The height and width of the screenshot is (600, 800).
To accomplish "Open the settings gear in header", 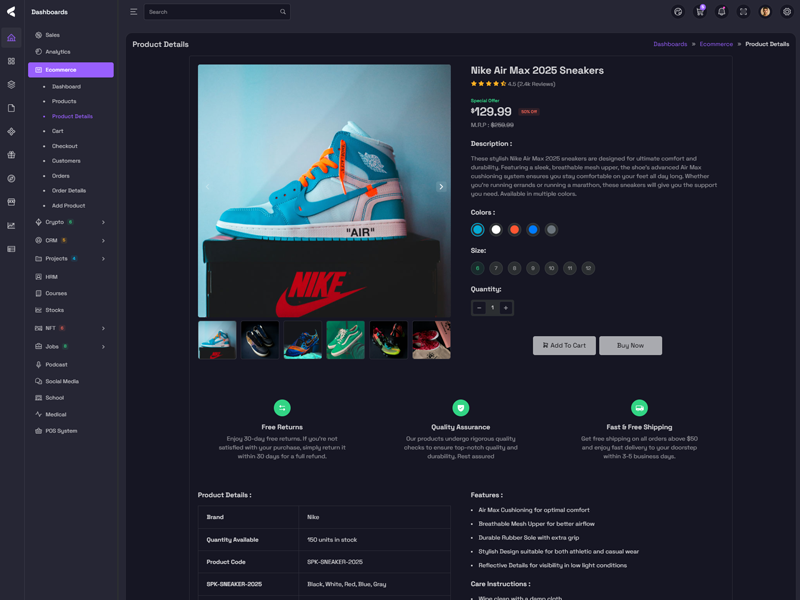I will (x=787, y=12).
